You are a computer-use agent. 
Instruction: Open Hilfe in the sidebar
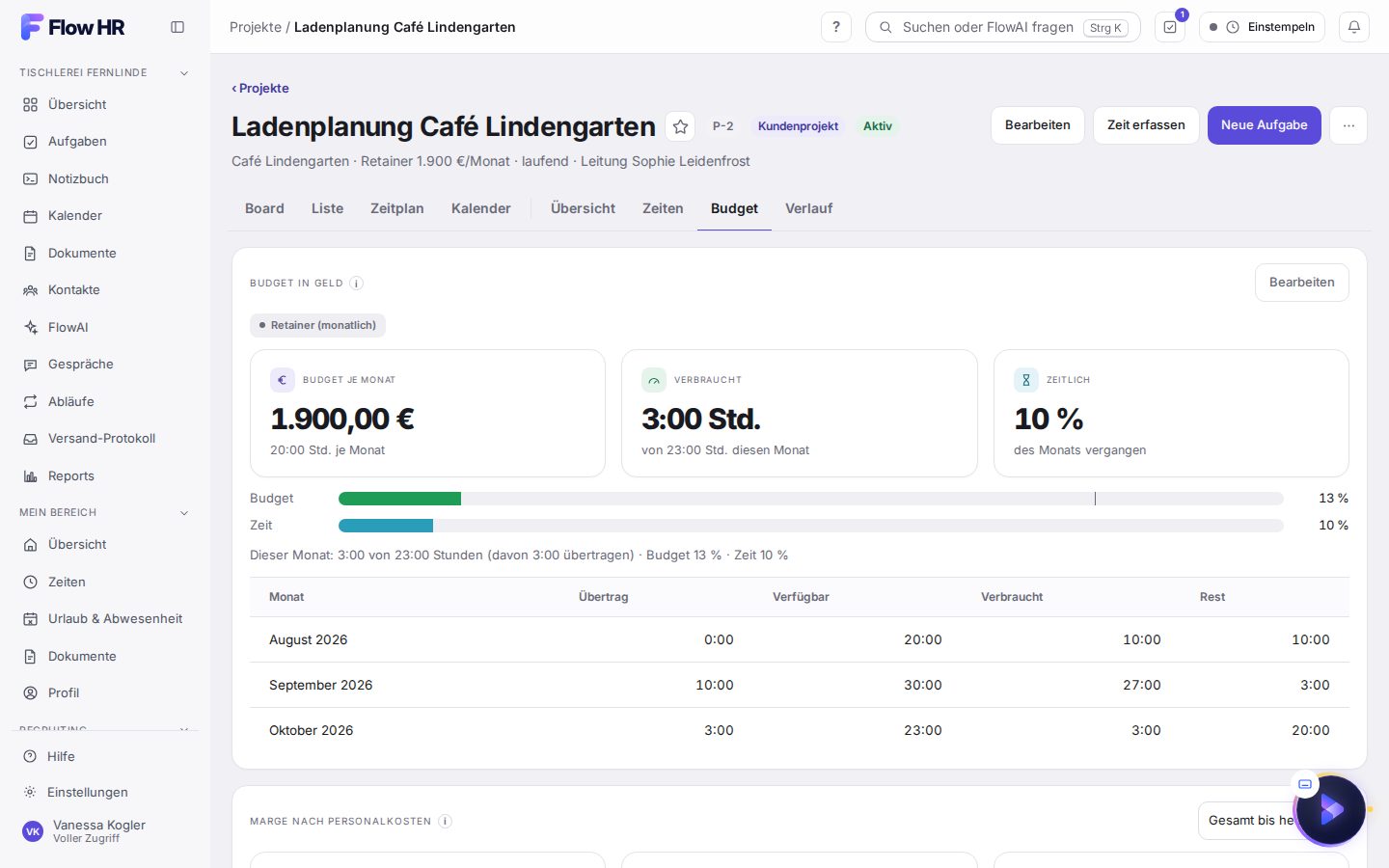(x=105, y=756)
